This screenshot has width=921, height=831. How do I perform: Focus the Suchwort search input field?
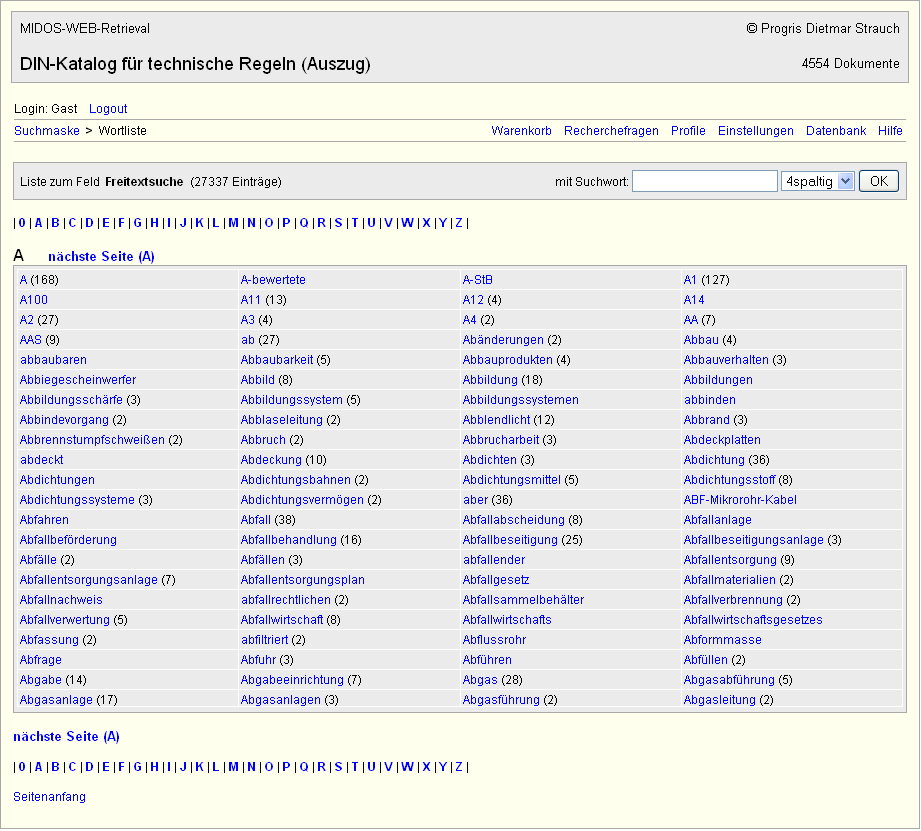coord(704,181)
